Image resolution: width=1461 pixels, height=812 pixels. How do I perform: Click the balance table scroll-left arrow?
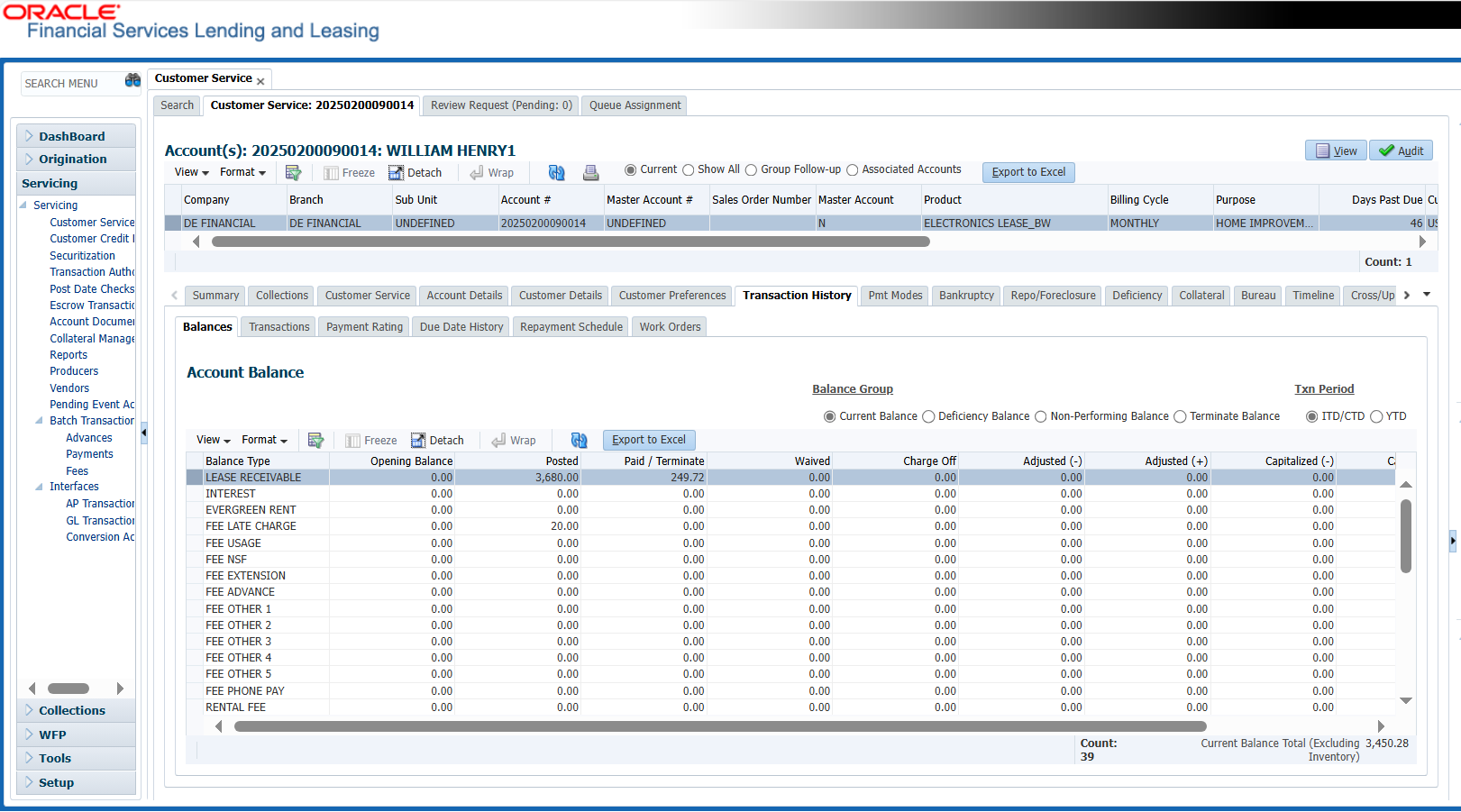pyautogui.click(x=218, y=726)
